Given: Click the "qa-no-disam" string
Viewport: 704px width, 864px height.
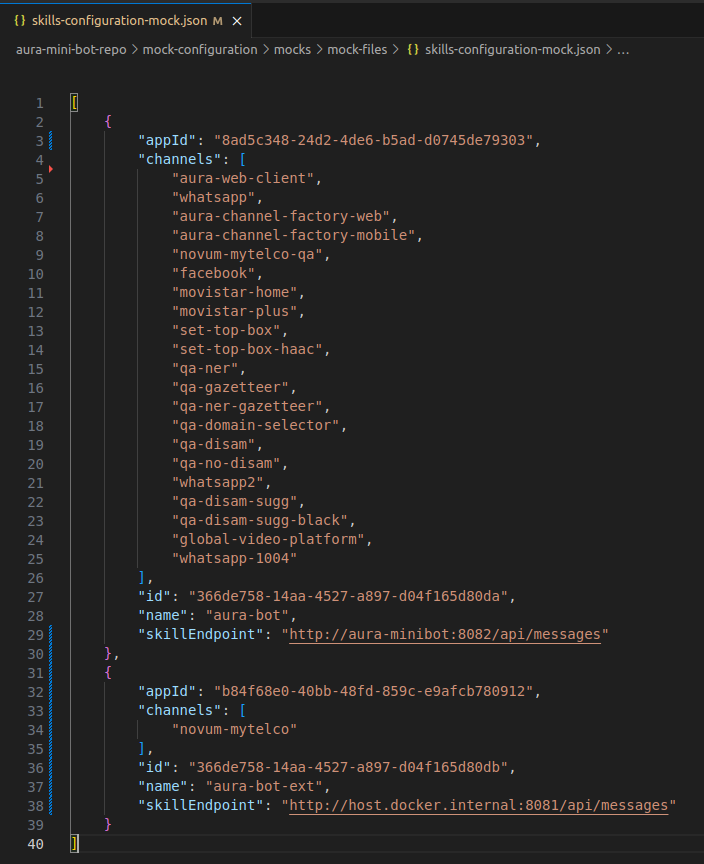Looking at the screenshot, I should 226,463.
